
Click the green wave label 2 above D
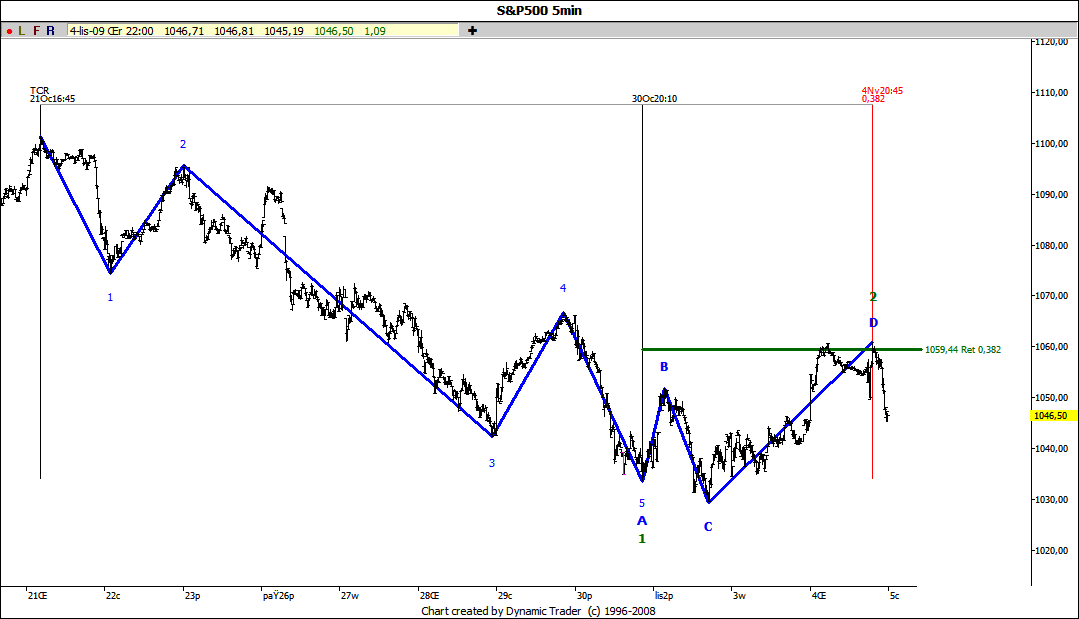tap(873, 297)
